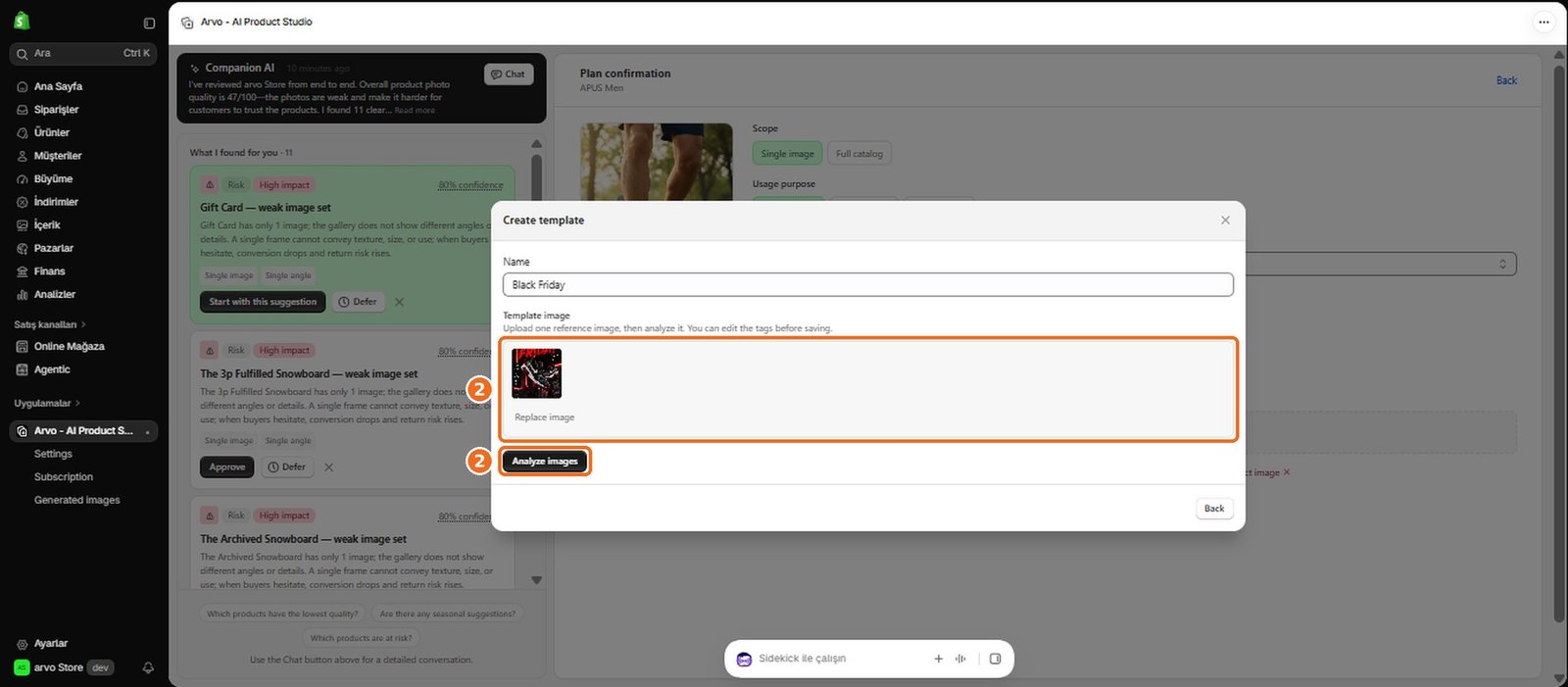The width and height of the screenshot is (1568, 687).
Task: Select Arvo - AI Product S... app entry
Action: pyautogui.click(x=83, y=431)
